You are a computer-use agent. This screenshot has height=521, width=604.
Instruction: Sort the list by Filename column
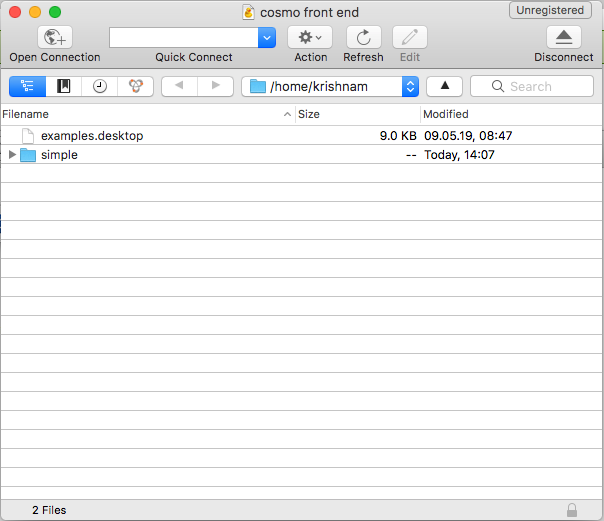[148, 114]
